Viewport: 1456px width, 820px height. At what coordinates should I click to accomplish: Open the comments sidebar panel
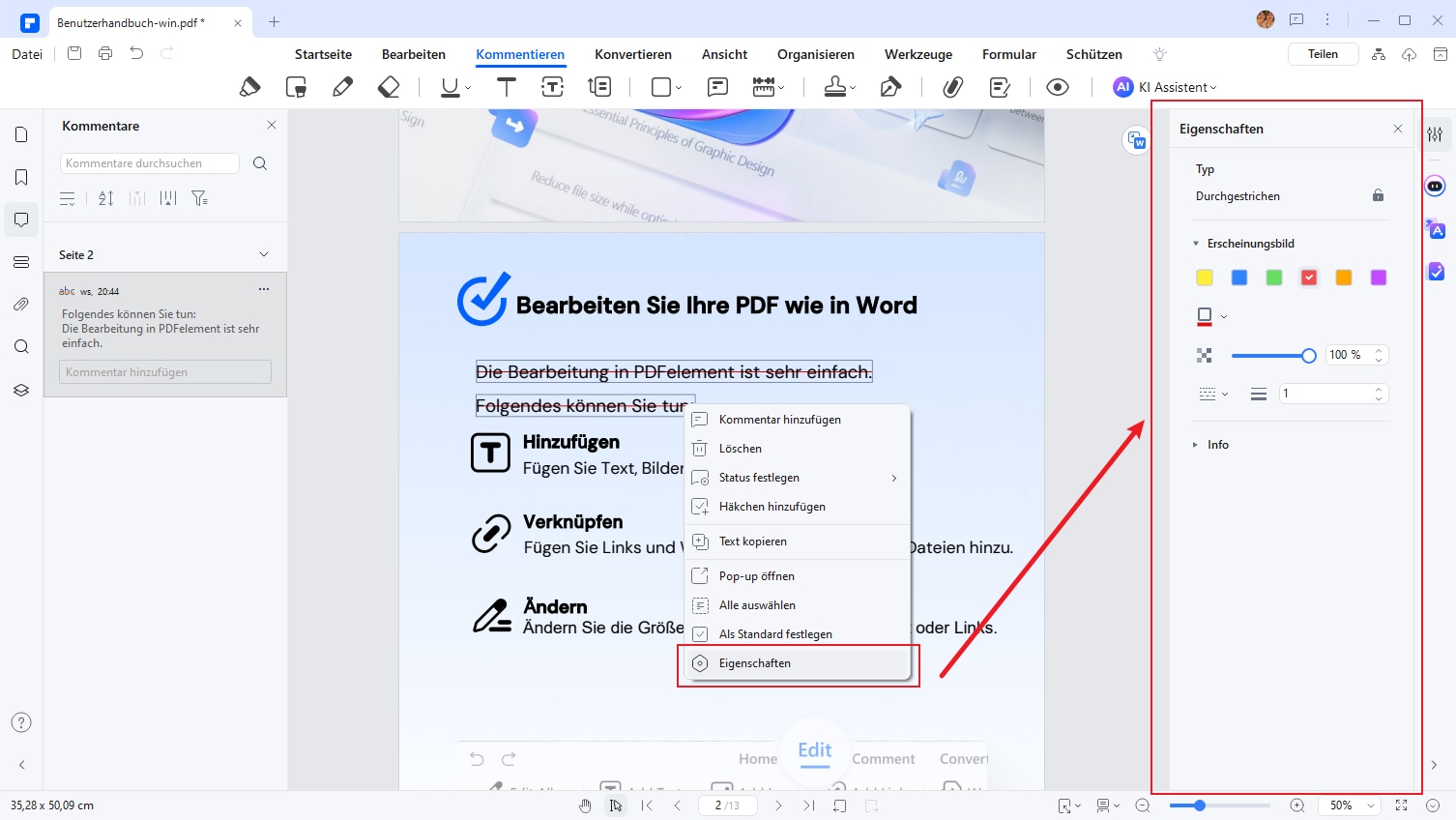tap(21, 220)
